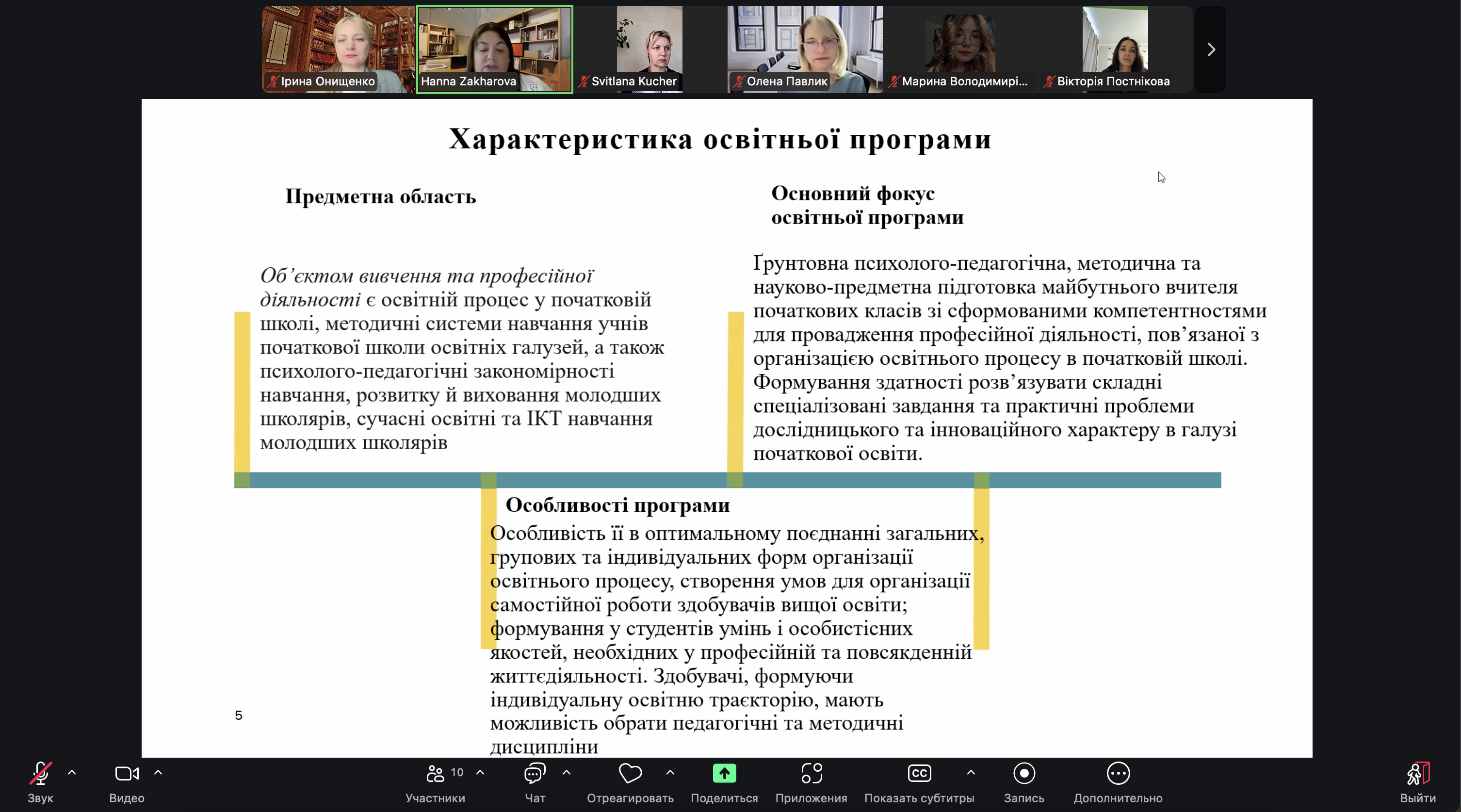
Task: Expand the reactions chevron near Отреагировать
Action: point(670,774)
